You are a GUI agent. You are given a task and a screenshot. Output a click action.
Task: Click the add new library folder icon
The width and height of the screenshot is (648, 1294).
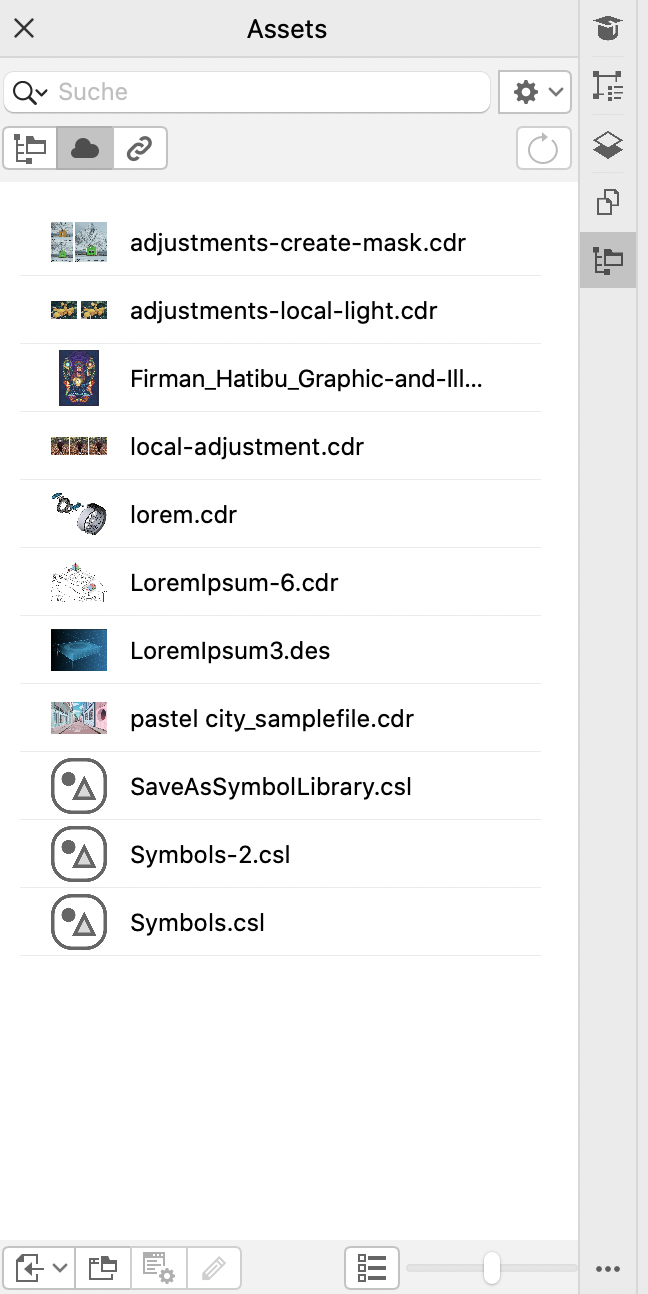tap(103, 1269)
